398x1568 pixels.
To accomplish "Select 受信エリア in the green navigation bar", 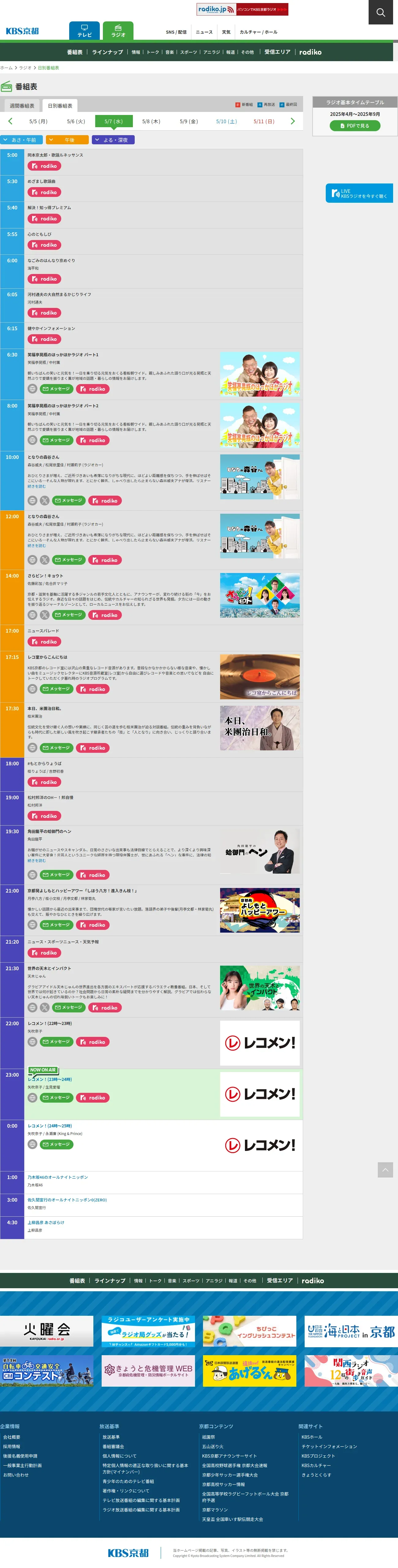I will point(277,52).
